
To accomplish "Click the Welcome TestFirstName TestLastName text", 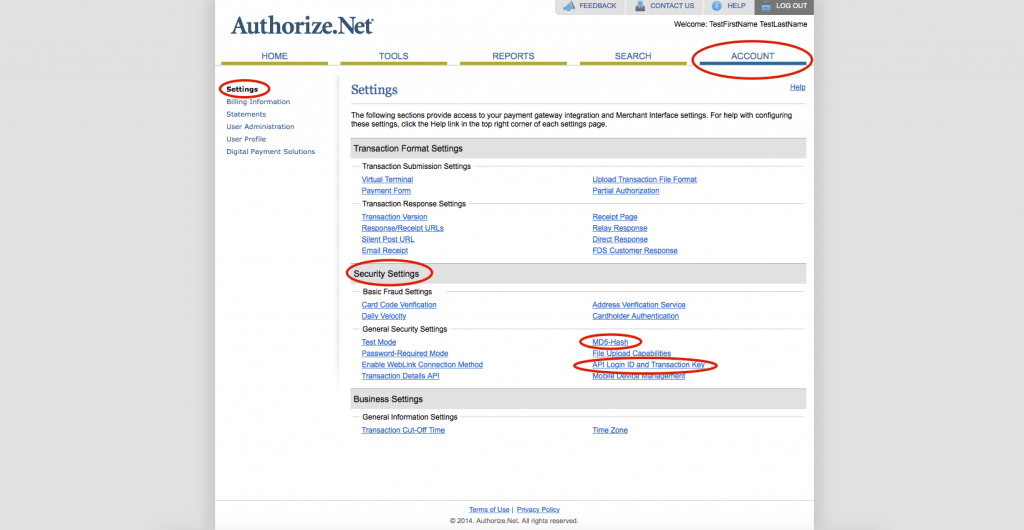I will coord(740,24).
